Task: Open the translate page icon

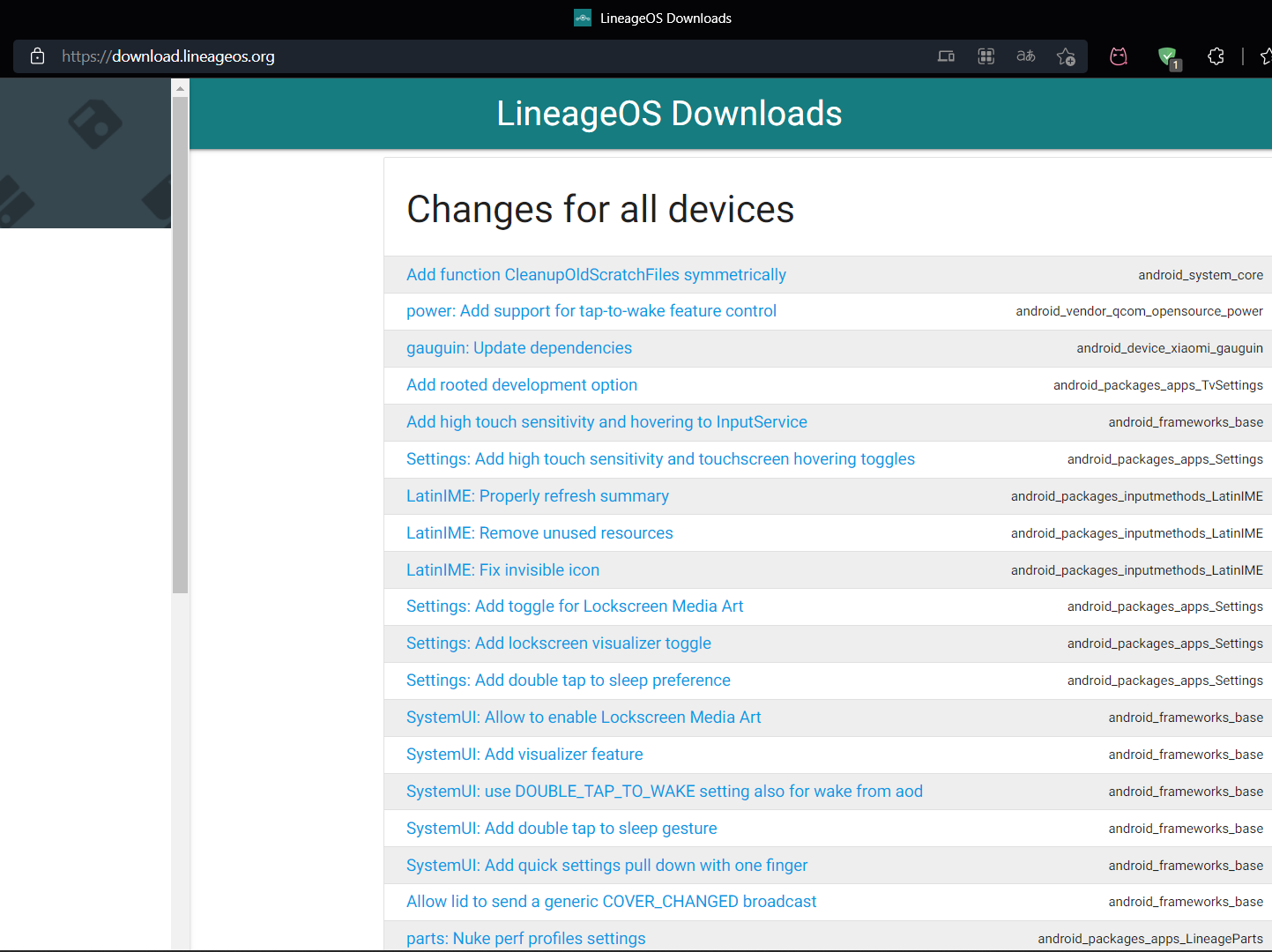Action: click(1026, 56)
